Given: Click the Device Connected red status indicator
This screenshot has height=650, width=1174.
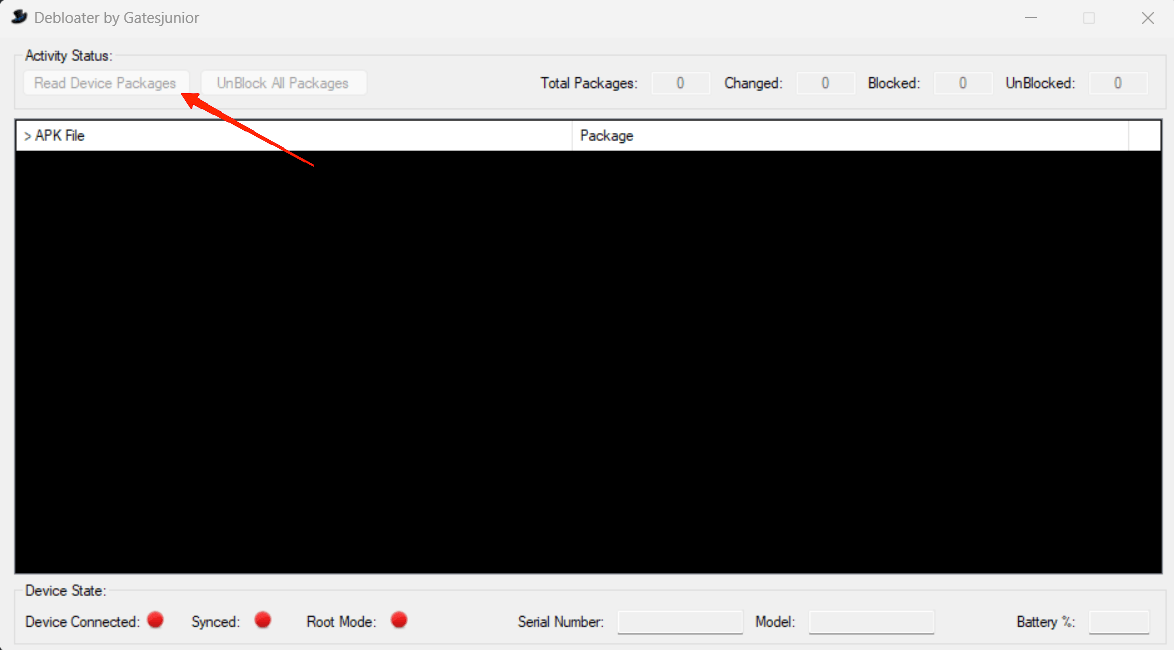Looking at the screenshot, I should (x=155, y=620).
